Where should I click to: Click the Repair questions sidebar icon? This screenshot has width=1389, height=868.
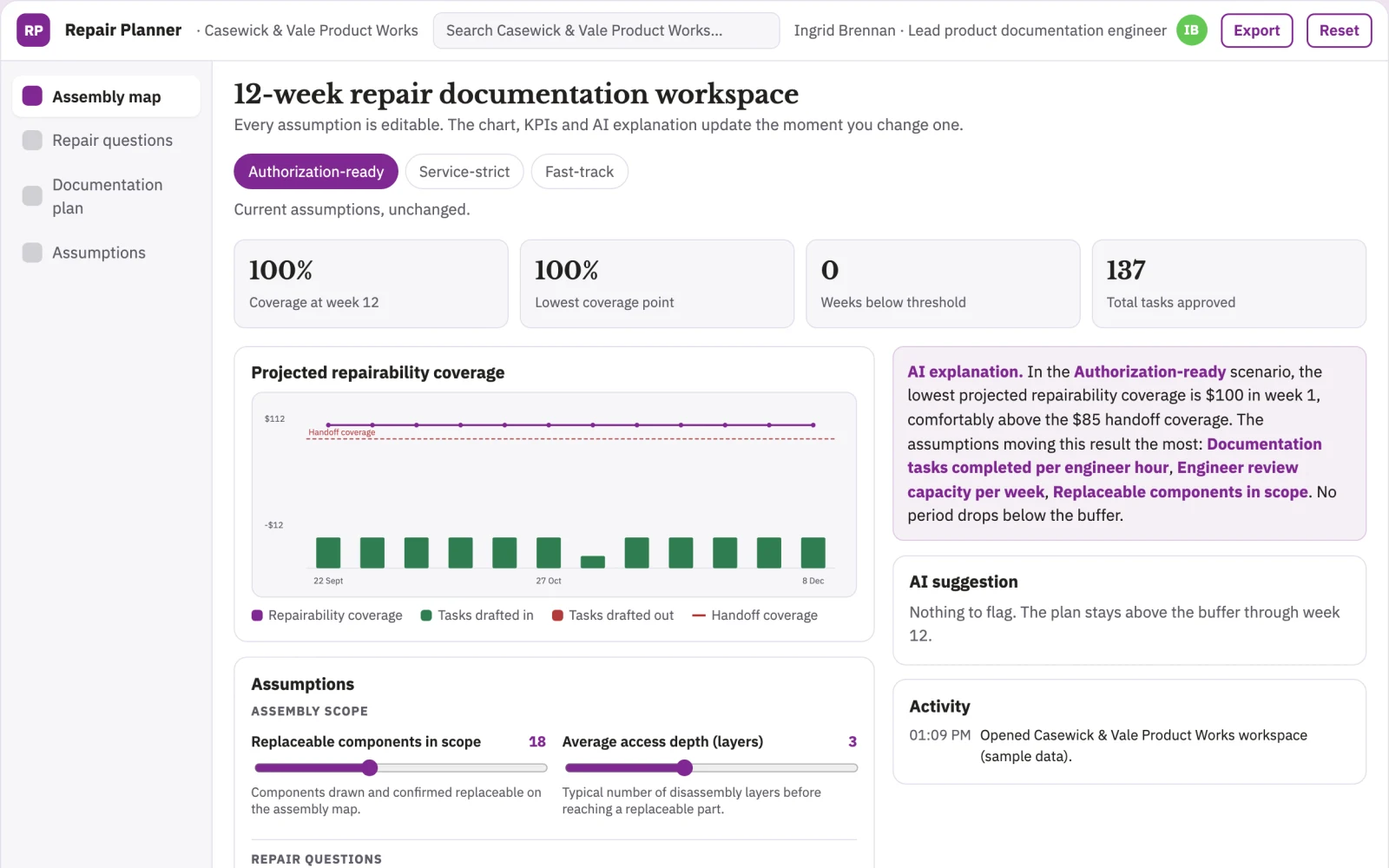click(32, 140)
